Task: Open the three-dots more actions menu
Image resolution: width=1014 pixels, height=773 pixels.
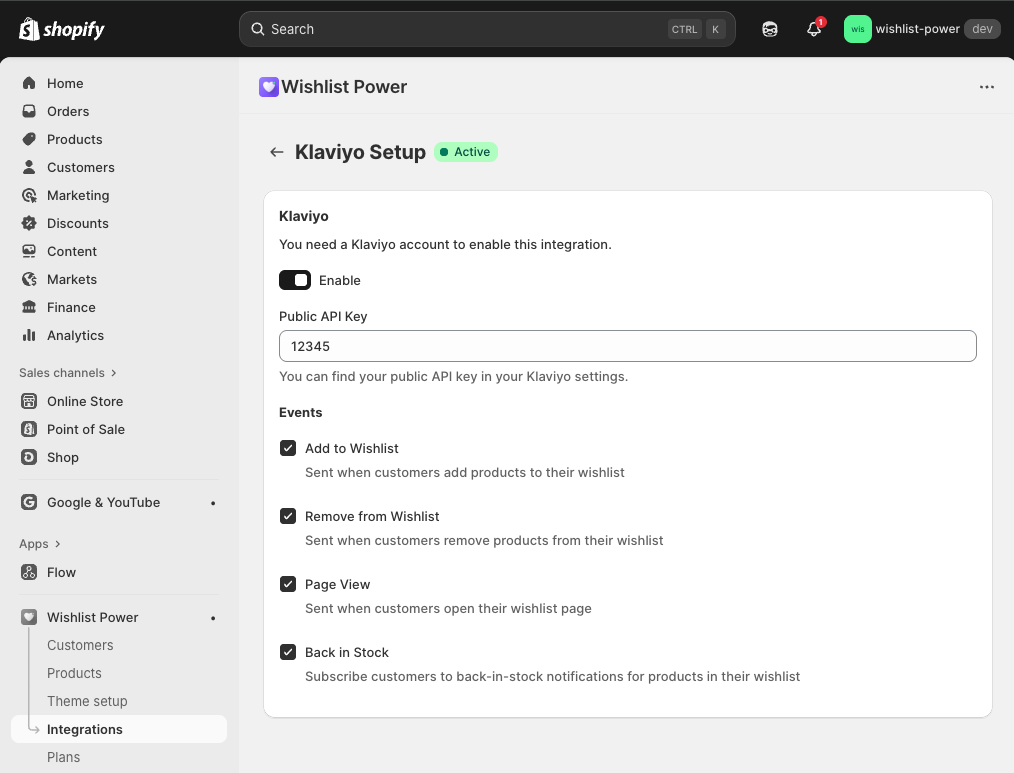Action: [x=986, y=87]
